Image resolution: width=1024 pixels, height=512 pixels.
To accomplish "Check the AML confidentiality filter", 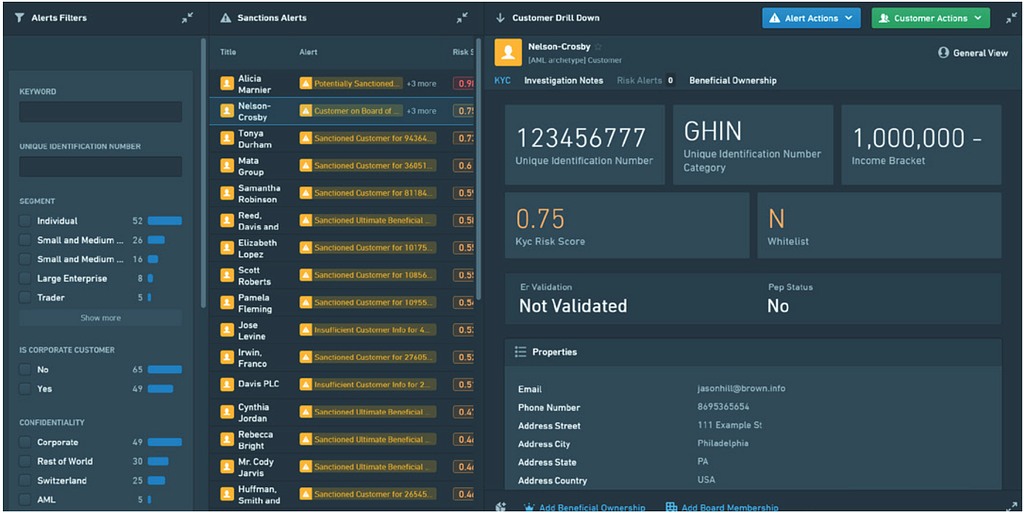I will click(25, 500).
